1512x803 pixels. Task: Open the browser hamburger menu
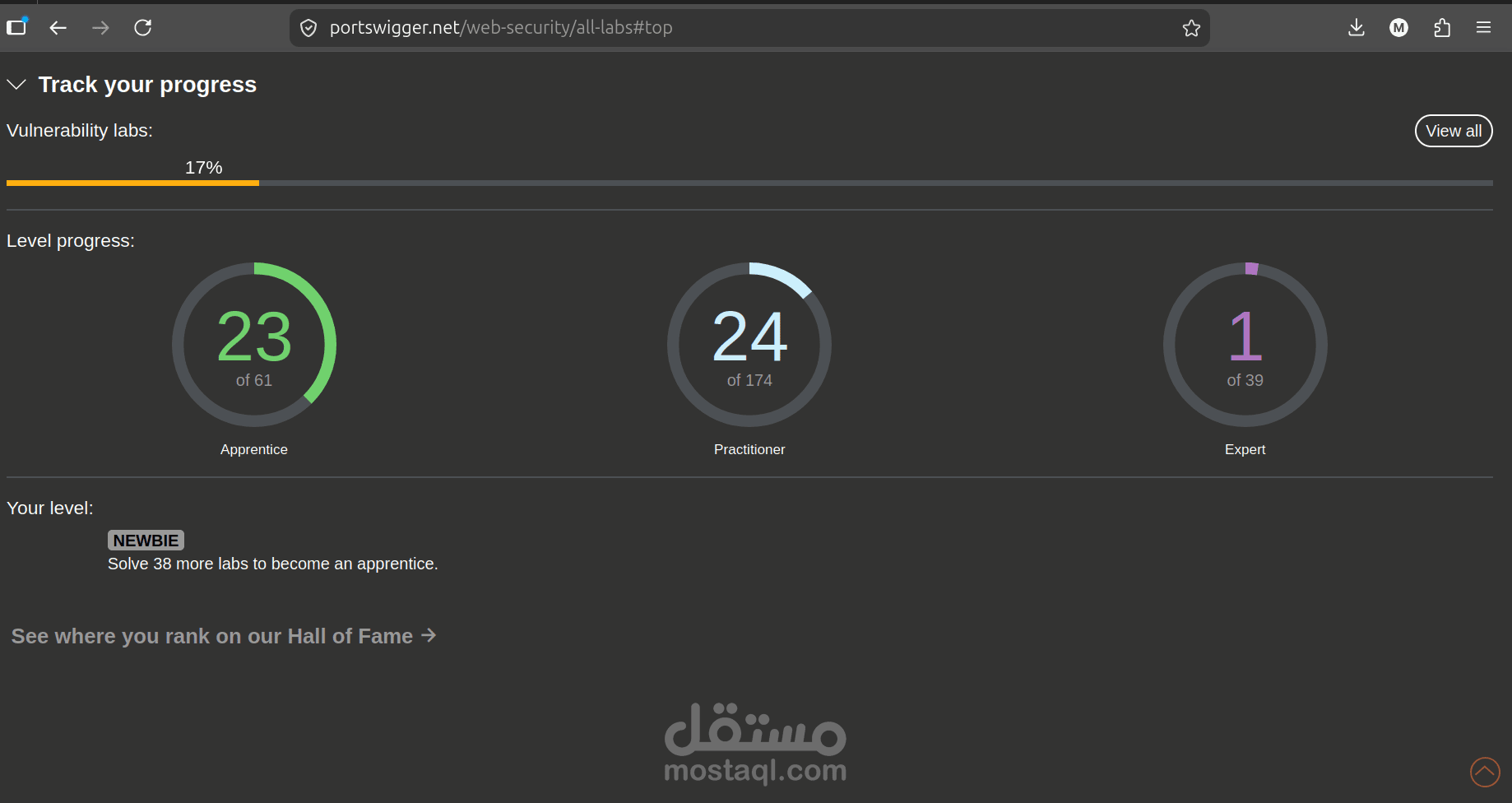point(1483,28)
